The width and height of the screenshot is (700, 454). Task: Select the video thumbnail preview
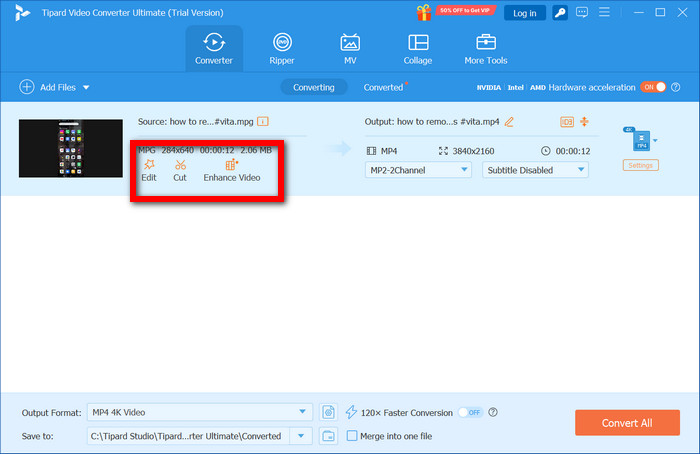click(63, 149)
